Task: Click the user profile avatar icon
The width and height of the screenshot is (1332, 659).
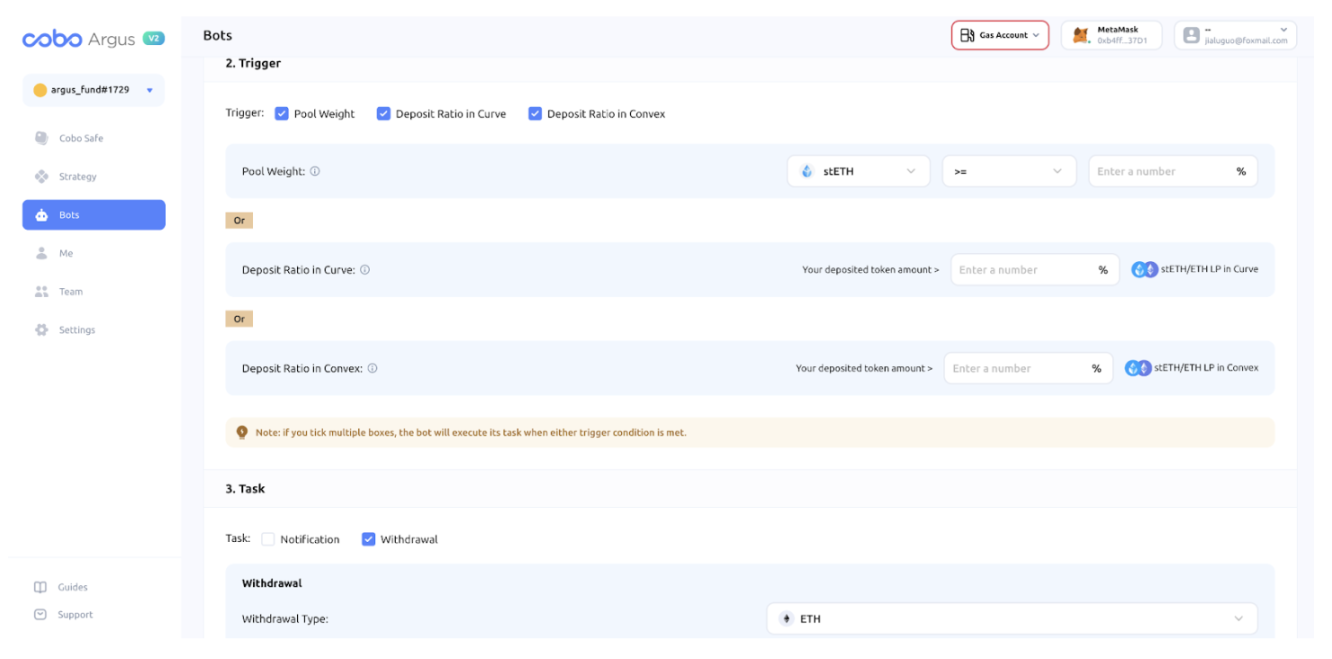Action: click(x=1191, y=35)
